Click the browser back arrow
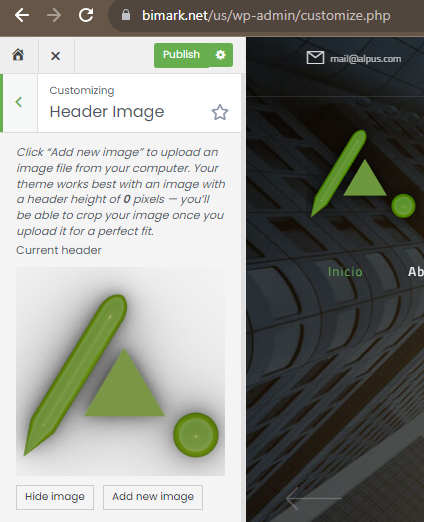The image size is (424, 522). click(22, 15)
